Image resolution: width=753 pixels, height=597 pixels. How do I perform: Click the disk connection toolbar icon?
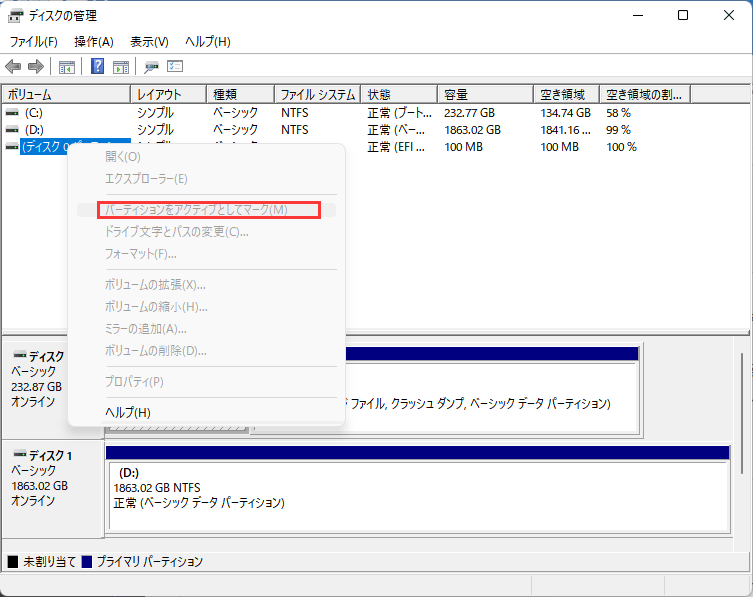[x=151, y=67]
